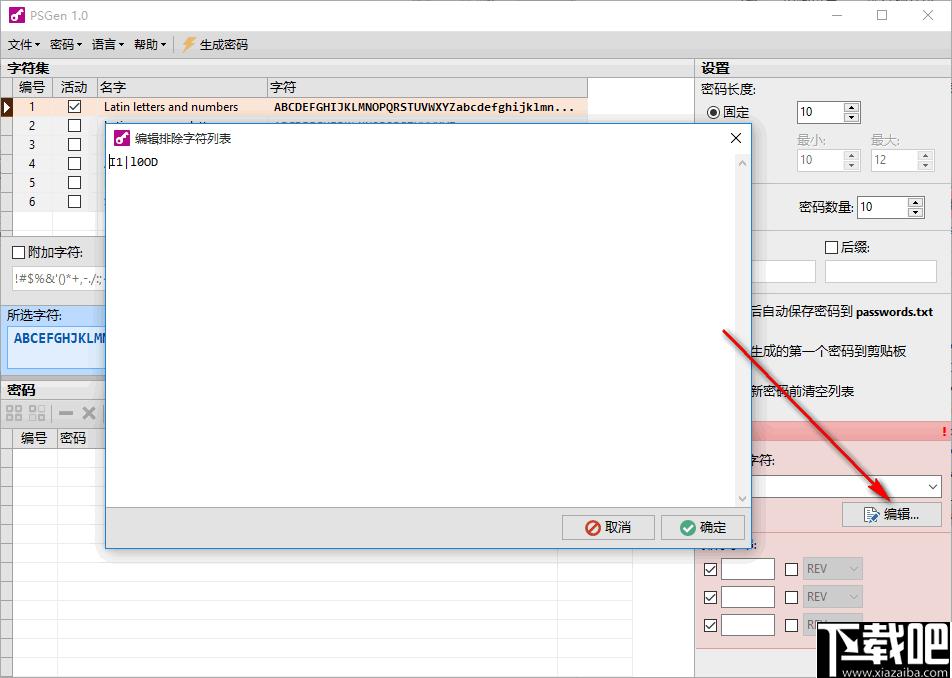Open the 语言 menu

[x=107, y=44]
